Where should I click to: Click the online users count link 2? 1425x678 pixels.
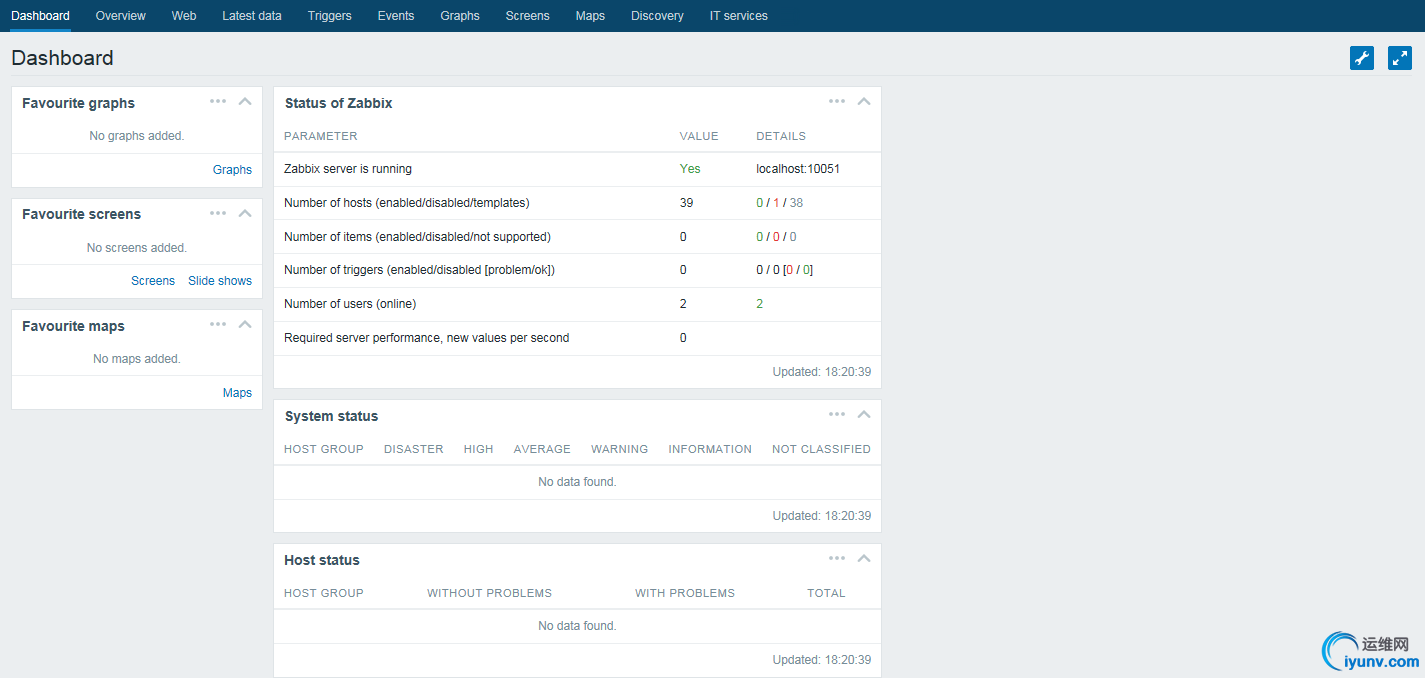(759, 304)
